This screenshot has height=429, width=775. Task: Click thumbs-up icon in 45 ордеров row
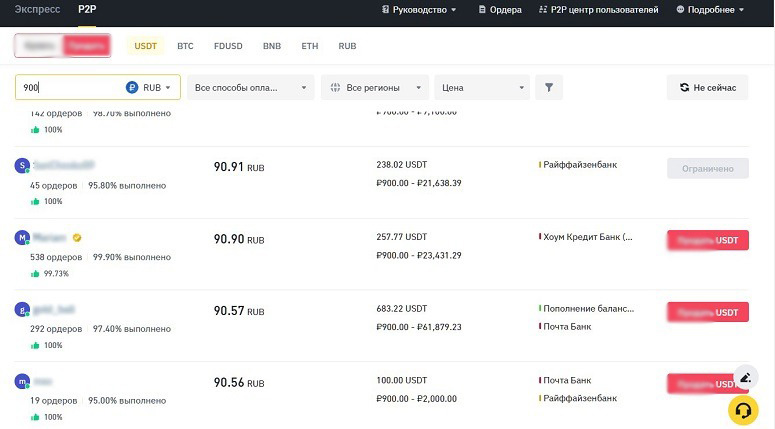(35, 201)
